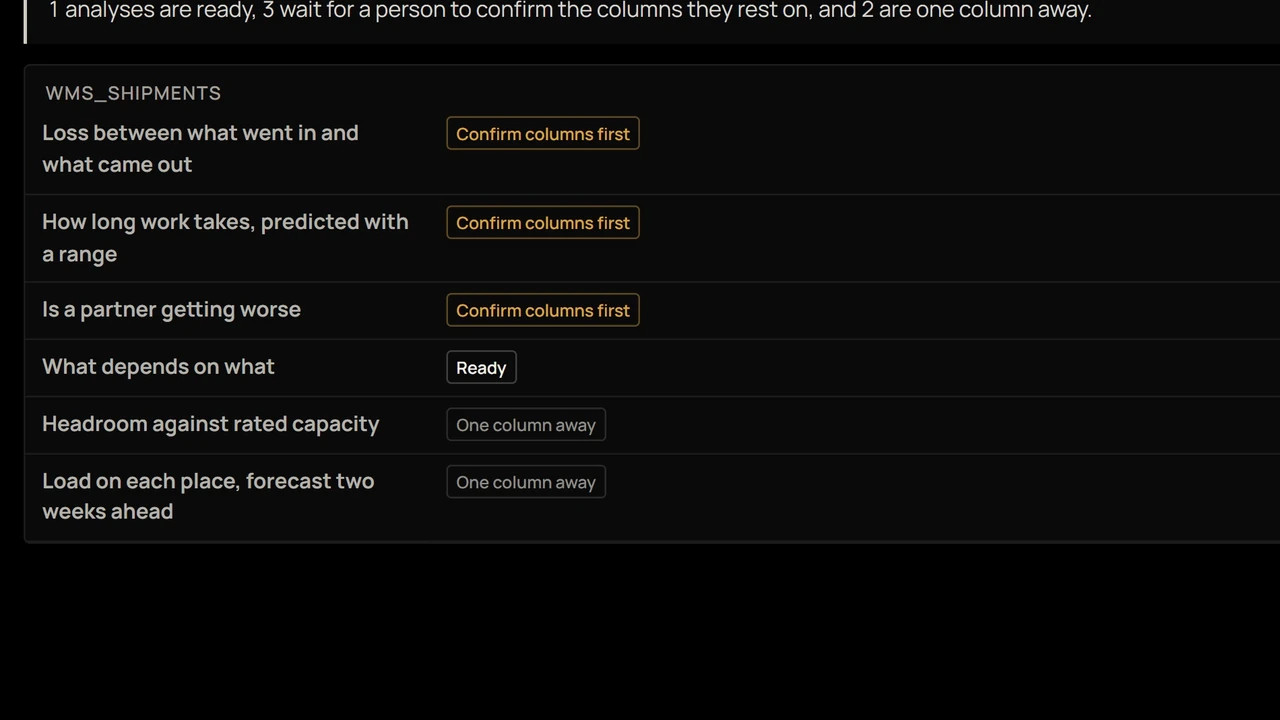The image size is (1280, 720).
Task: Click One column away beside Headroom against rated capacity
Action: (x=526, y=424)
